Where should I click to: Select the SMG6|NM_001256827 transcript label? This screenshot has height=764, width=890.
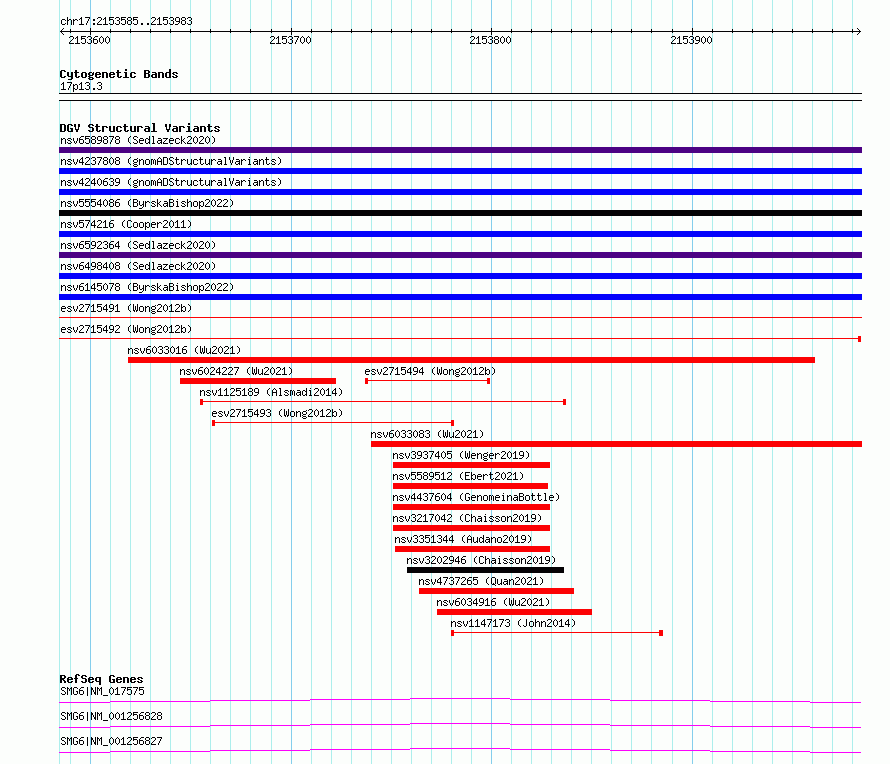(111, 741)
